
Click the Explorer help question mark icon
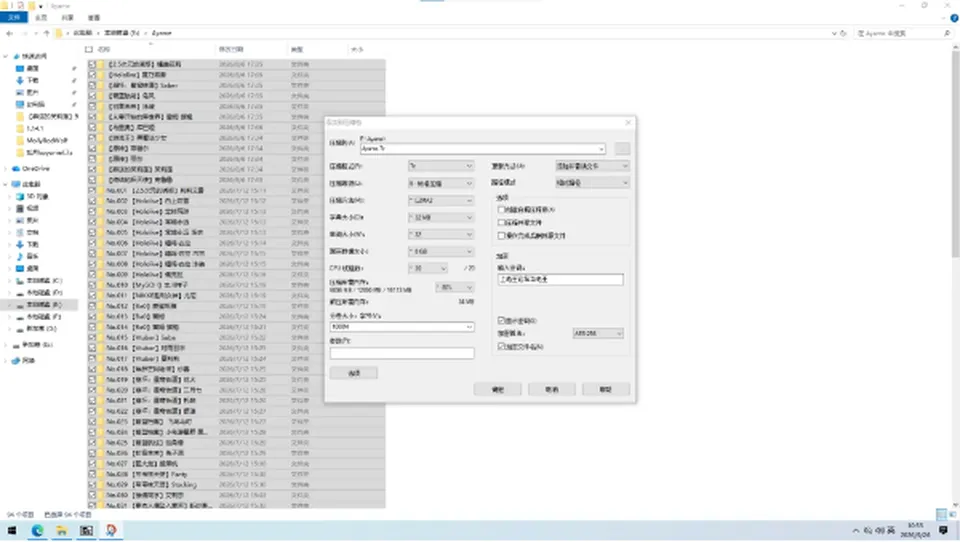click(954, 18)
